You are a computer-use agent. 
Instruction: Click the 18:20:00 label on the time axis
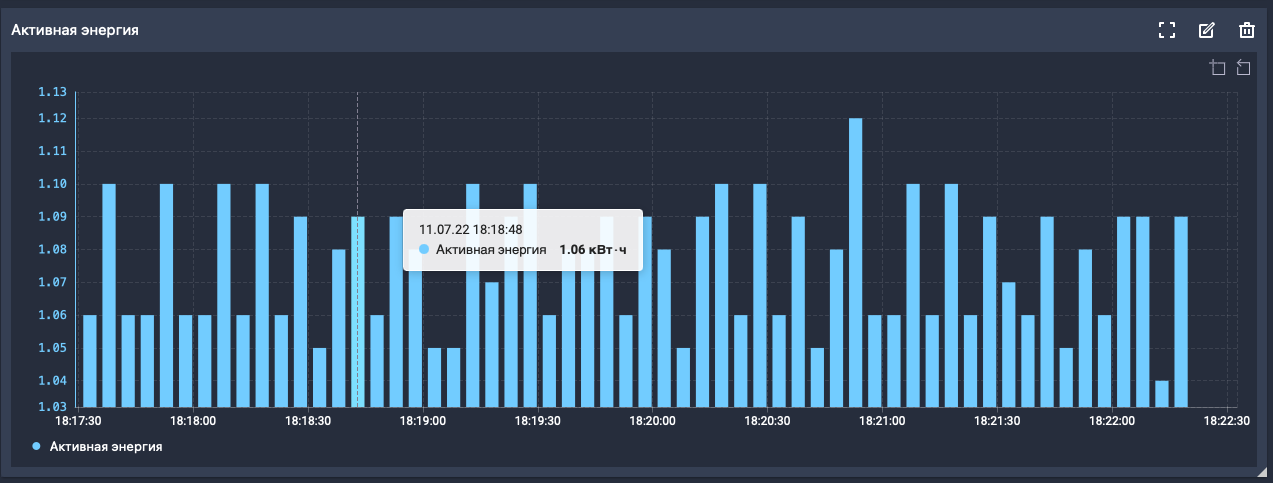[x=654, y=422]
